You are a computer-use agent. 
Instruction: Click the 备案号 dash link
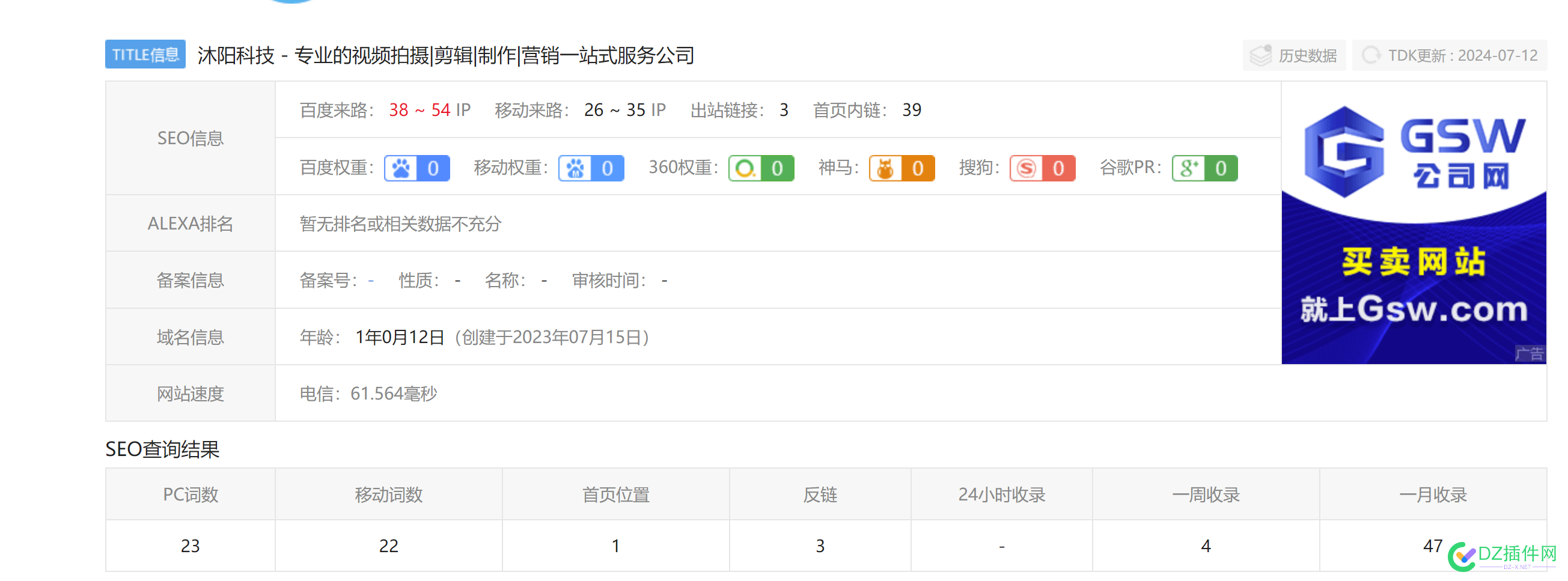[x=371, y=281]
